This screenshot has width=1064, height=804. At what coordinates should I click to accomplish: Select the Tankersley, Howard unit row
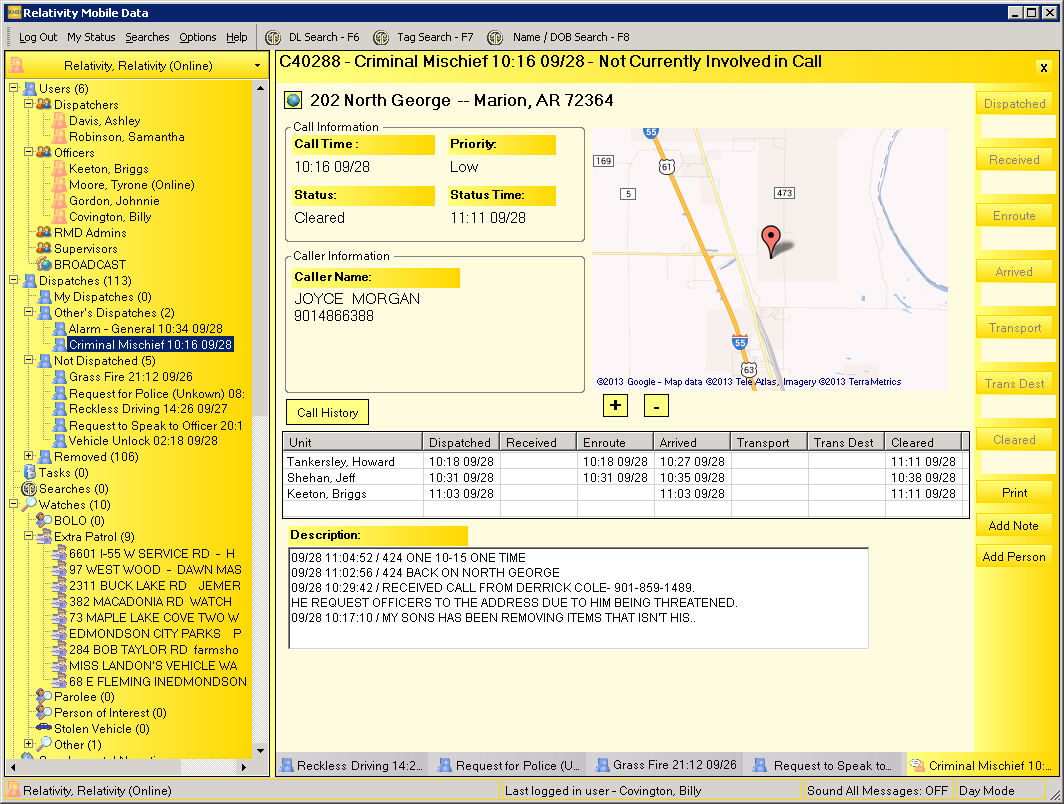point(624,461)
